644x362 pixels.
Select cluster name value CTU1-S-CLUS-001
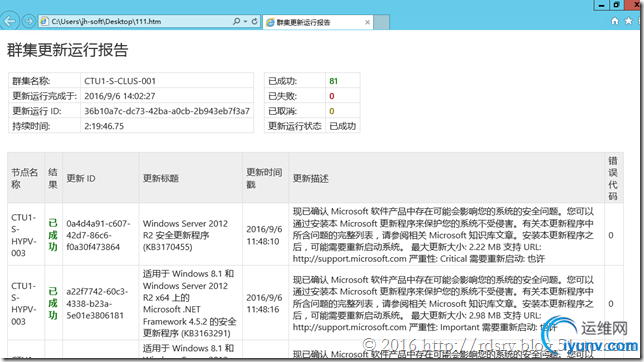pos(120,81)
